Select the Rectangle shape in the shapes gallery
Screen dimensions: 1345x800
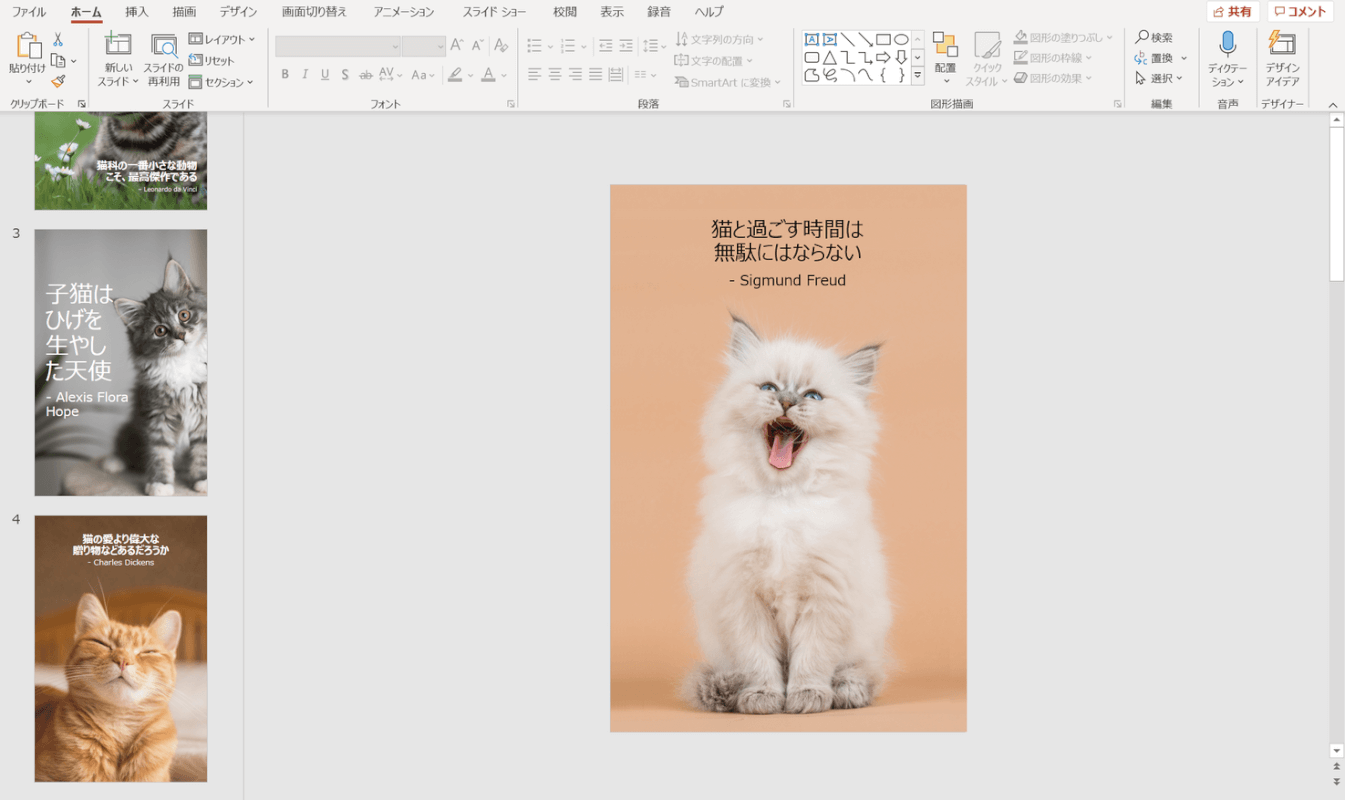pos(883,40)
